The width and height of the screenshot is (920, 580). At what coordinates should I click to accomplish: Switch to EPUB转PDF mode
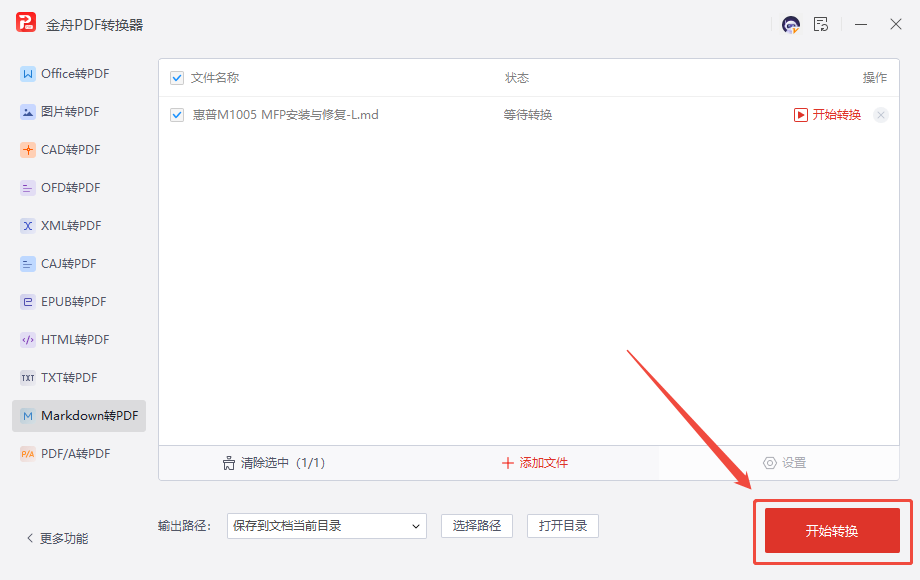click(79, 302)
